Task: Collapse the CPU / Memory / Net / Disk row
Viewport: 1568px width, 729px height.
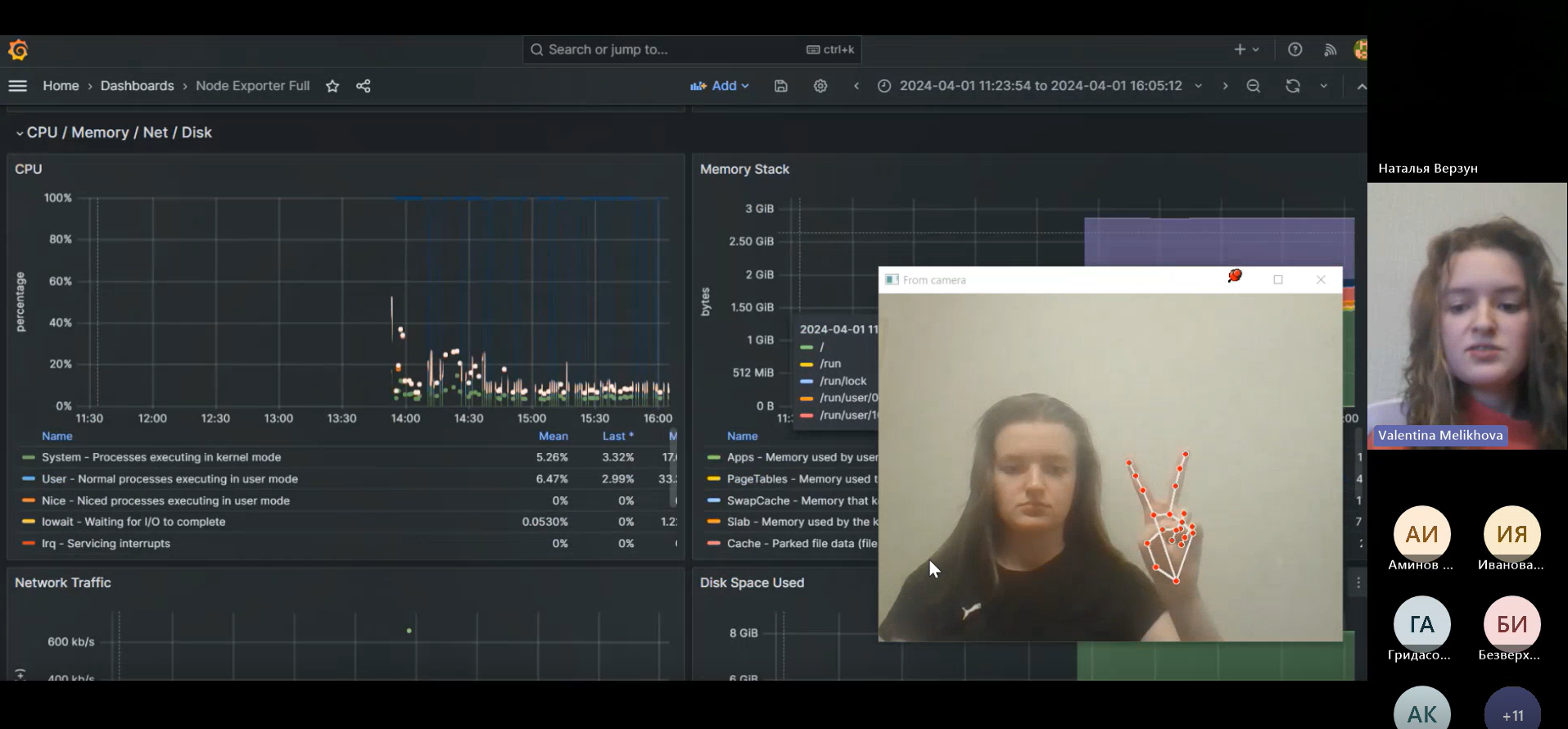Action: 20,133
